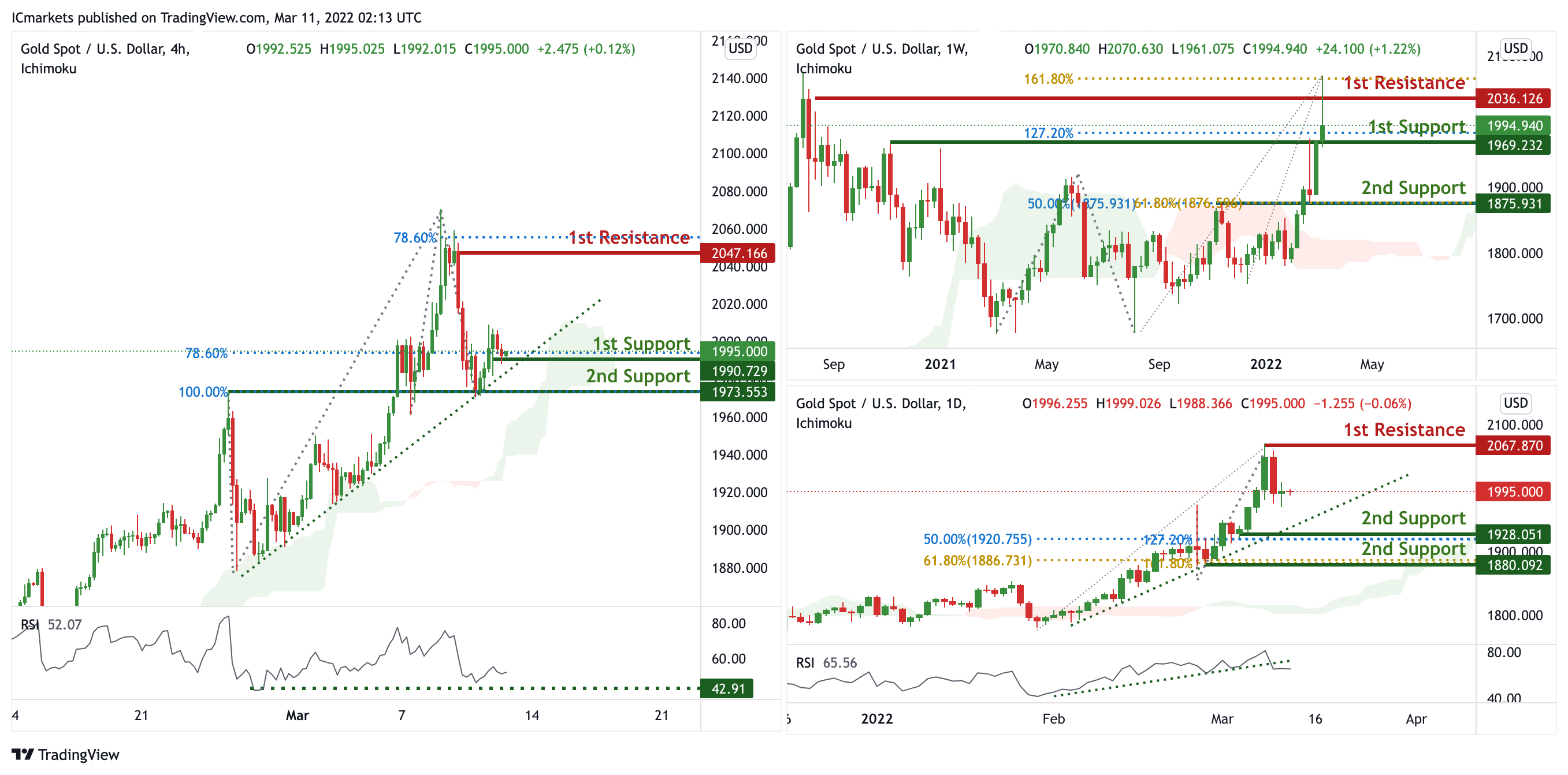The height and width of the screenshot is (775, 1568).
Task: Click the 42.91 RSI level tag
Action: 727,688
